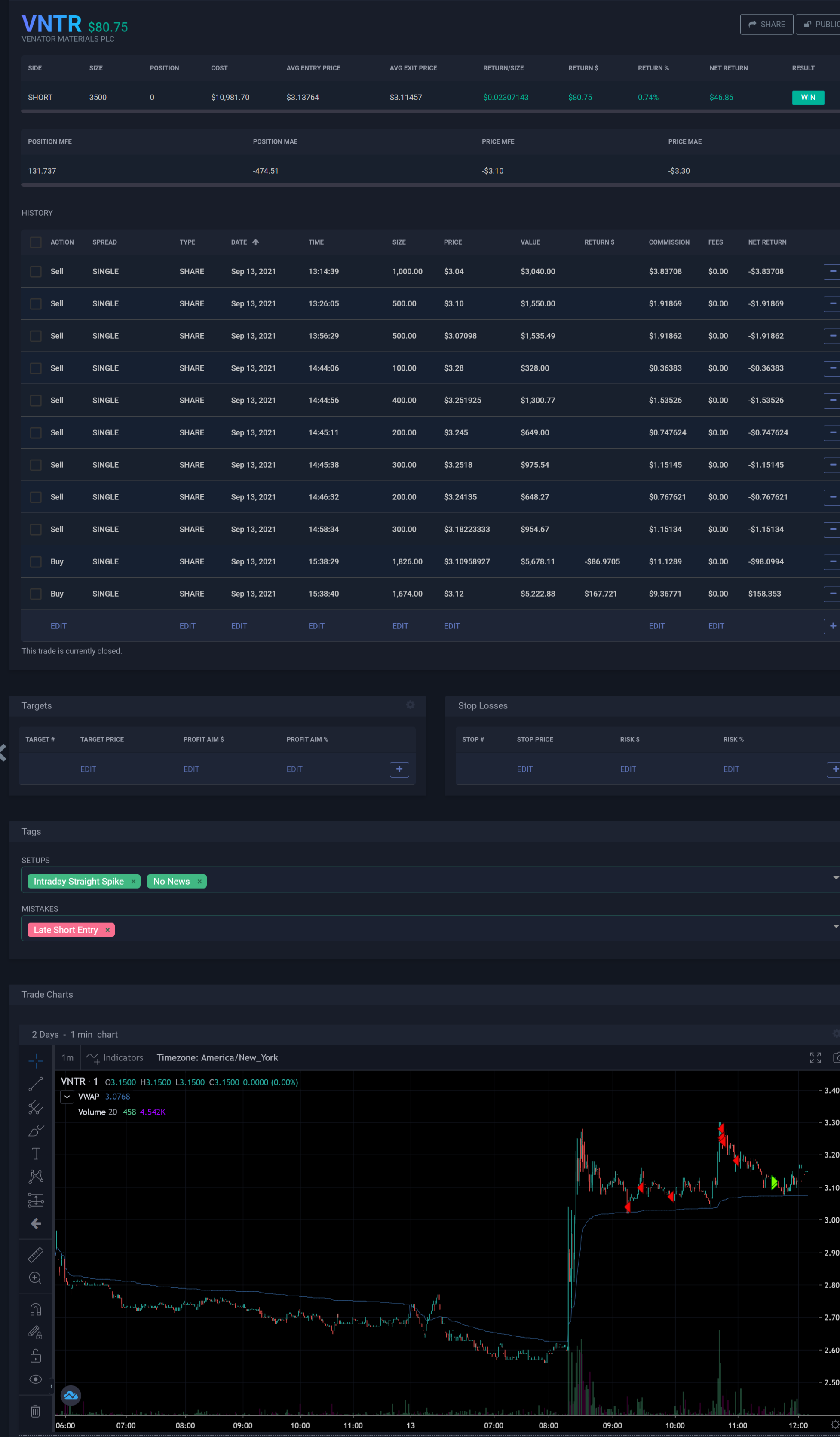The image size is (840, 1437).
Task: Open the 1m interval selector
Action: point(67,1058)
